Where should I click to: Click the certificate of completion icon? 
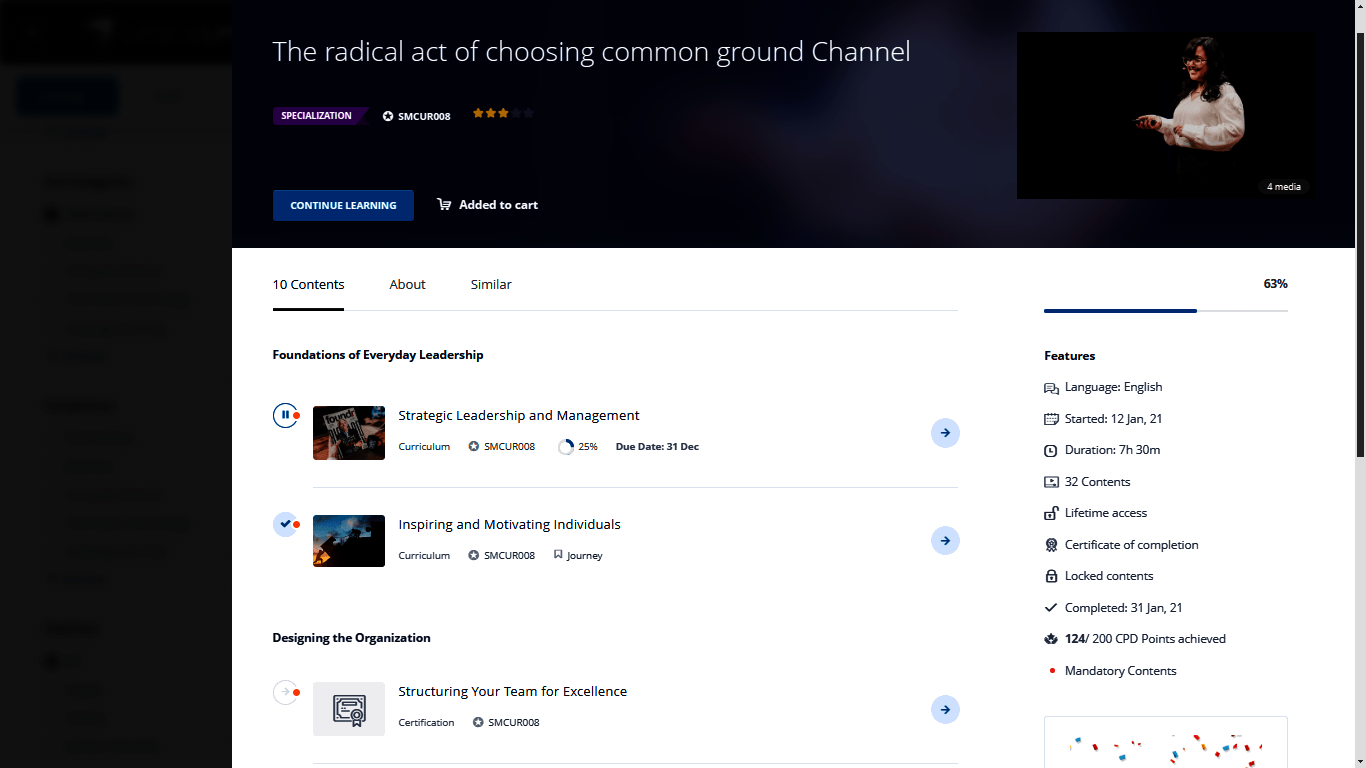pyautogui.click(x=1051, y=545)
